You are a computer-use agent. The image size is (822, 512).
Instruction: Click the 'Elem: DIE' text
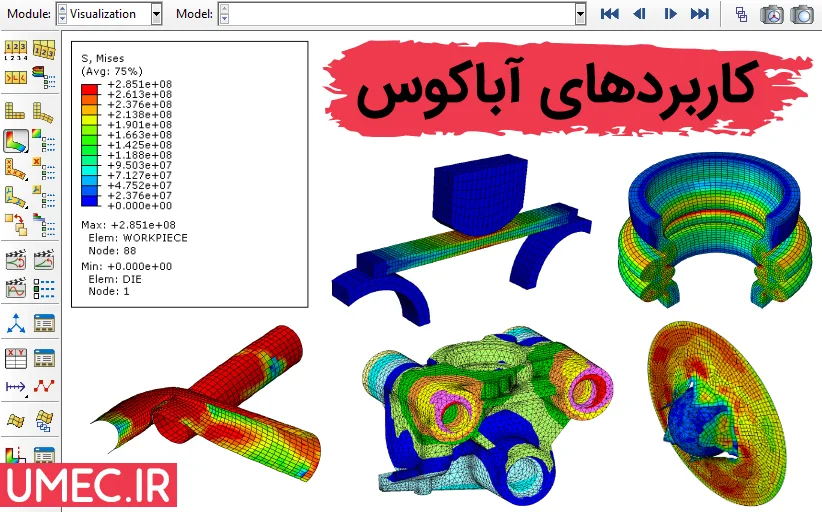pyautogui.click(x=115, y=279)
